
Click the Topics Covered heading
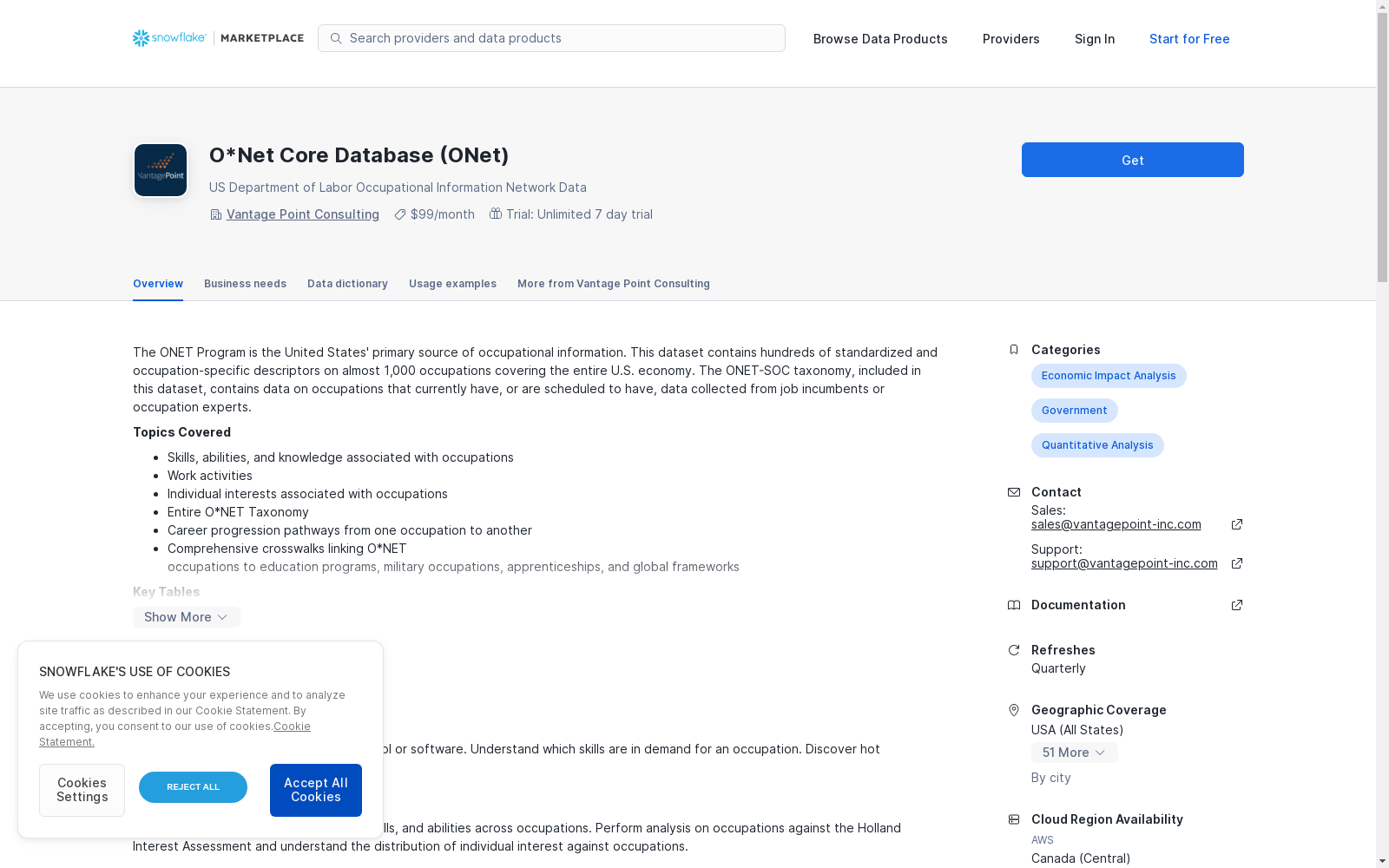pyautogui.click(x=181, y=432)
